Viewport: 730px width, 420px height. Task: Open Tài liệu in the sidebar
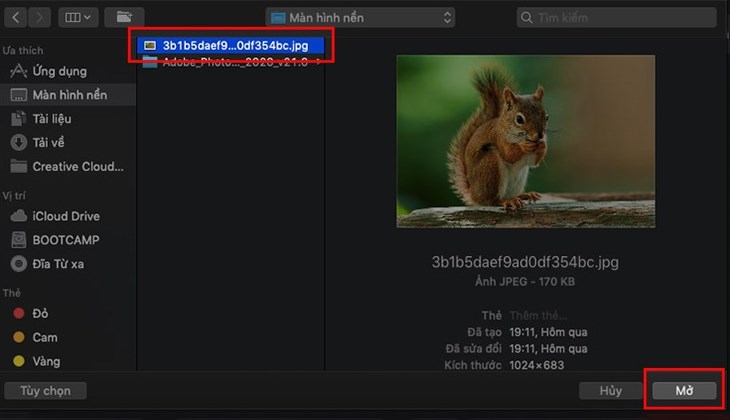[x=52, y=119]
